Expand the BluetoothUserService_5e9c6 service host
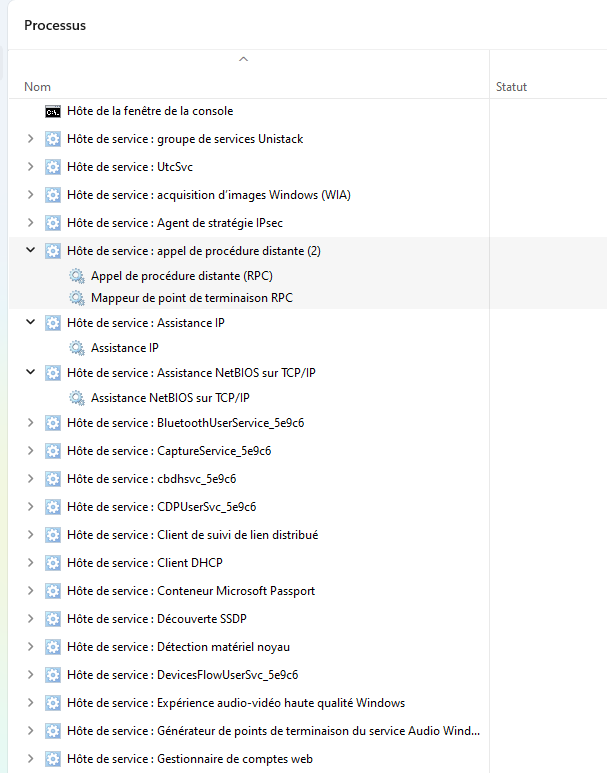 30,423
